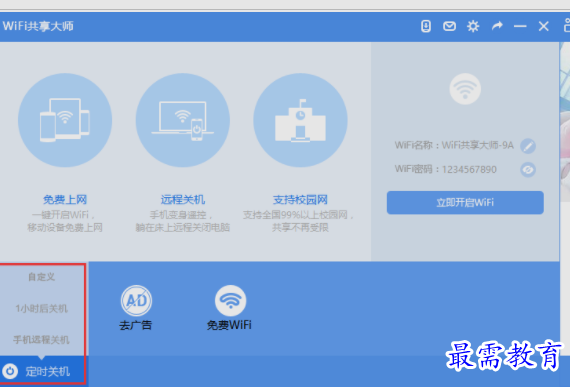Click the 定时关机 power icon
The width and height of the screenshot is (570, 387).
pyautogui.click(x=10, y=371)
